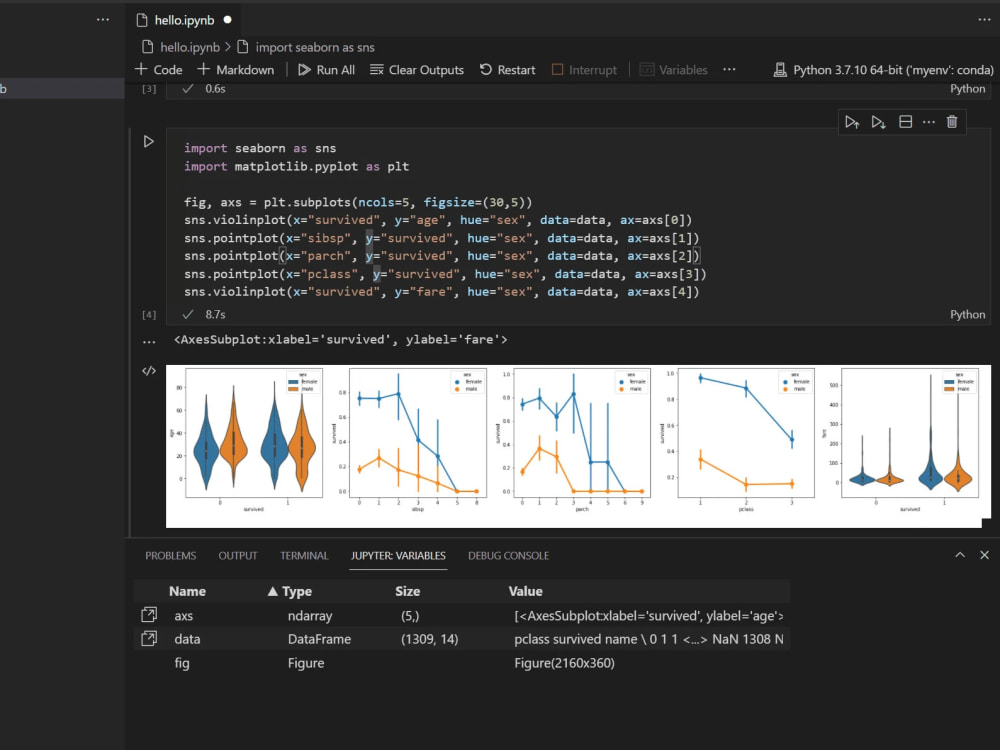1000x750 pixels.
Task: Place cursor in plt.subplots code line
Action: pyautogui.click(x=358, y=202)
